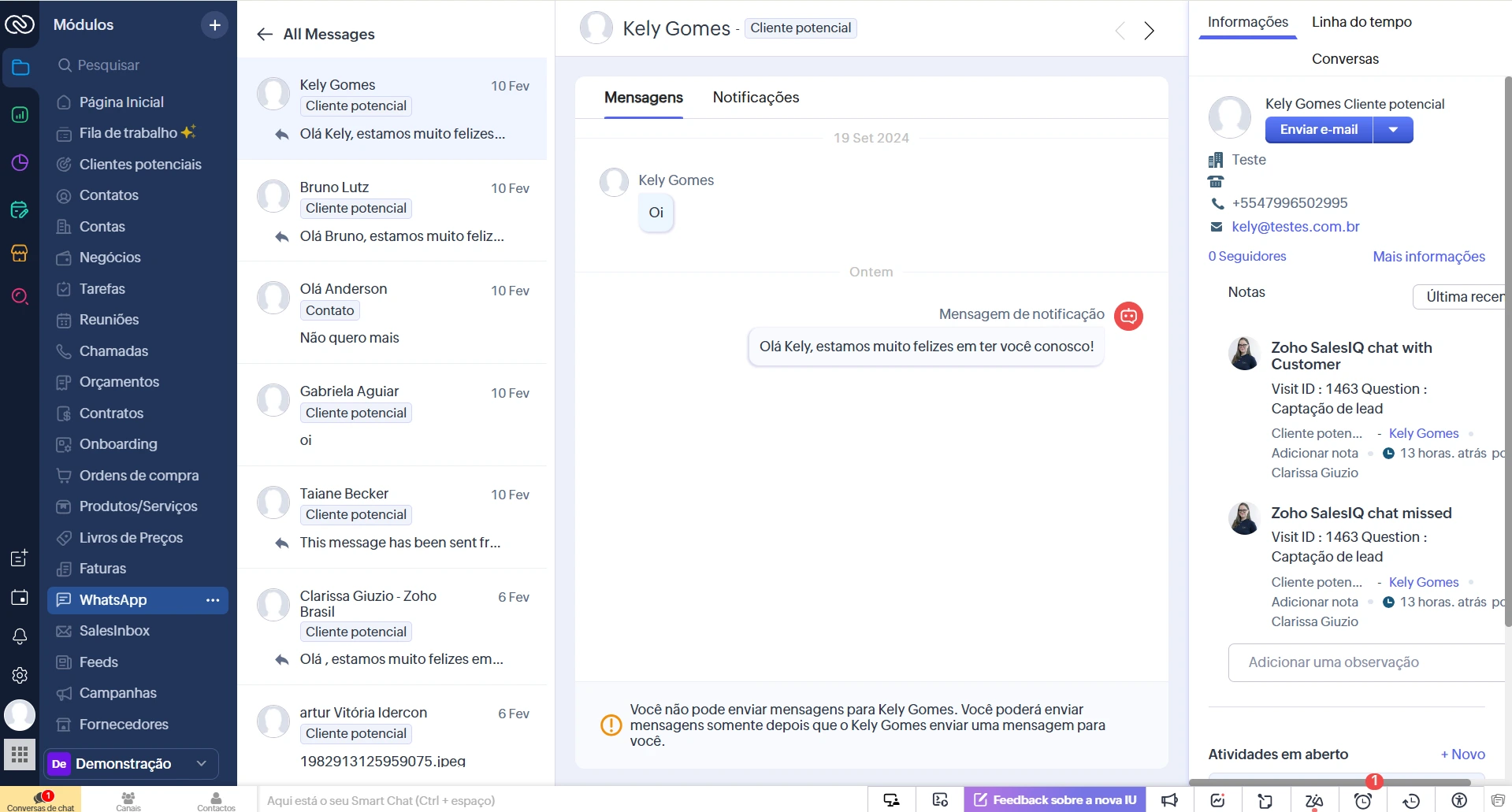Open the recent items history icon in bottom bar

(1411, 800)
